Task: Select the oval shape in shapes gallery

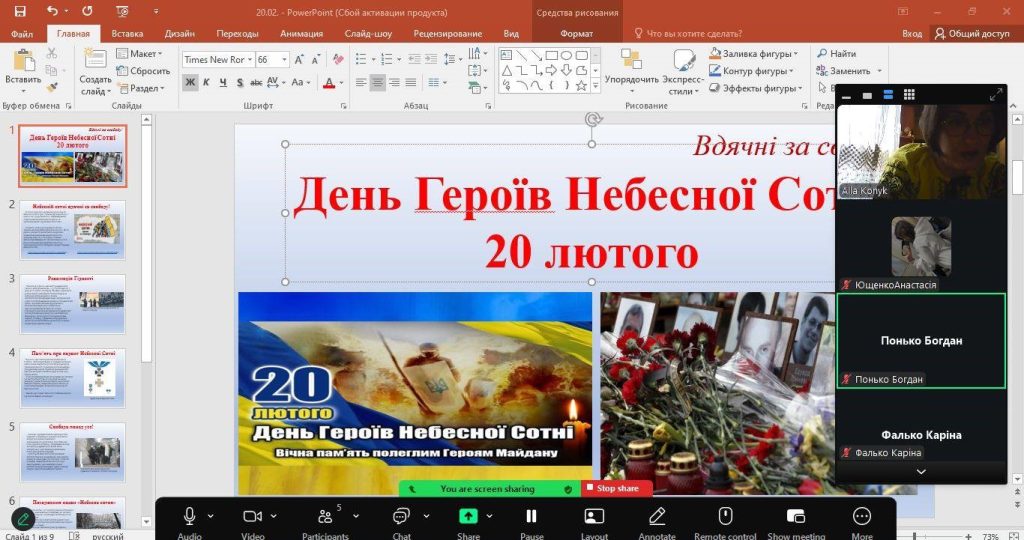Action: (x=566, y=56)
